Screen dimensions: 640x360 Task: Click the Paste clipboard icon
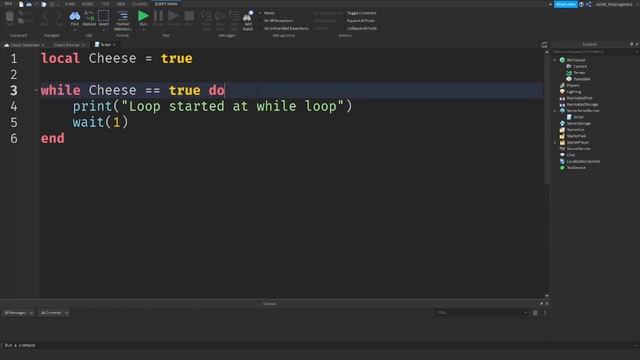click(10, 18)
